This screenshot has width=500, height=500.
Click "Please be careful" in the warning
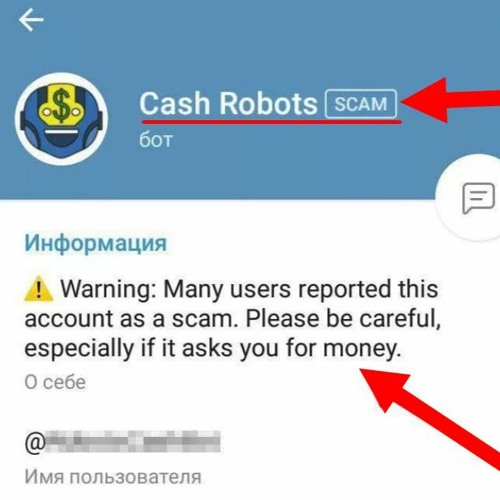[x=343, y=319]
